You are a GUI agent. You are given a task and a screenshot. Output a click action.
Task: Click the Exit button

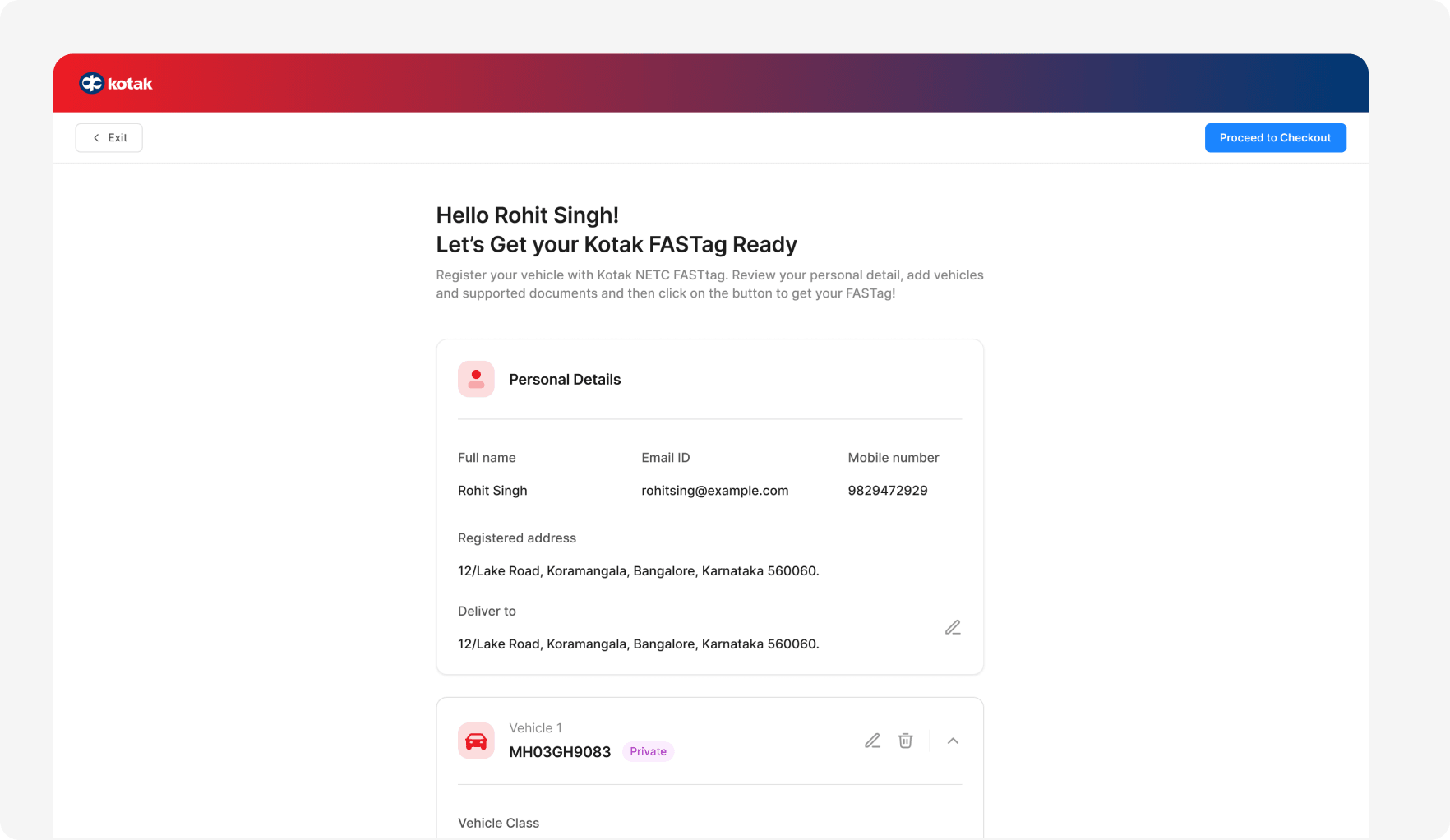[109, 138]
